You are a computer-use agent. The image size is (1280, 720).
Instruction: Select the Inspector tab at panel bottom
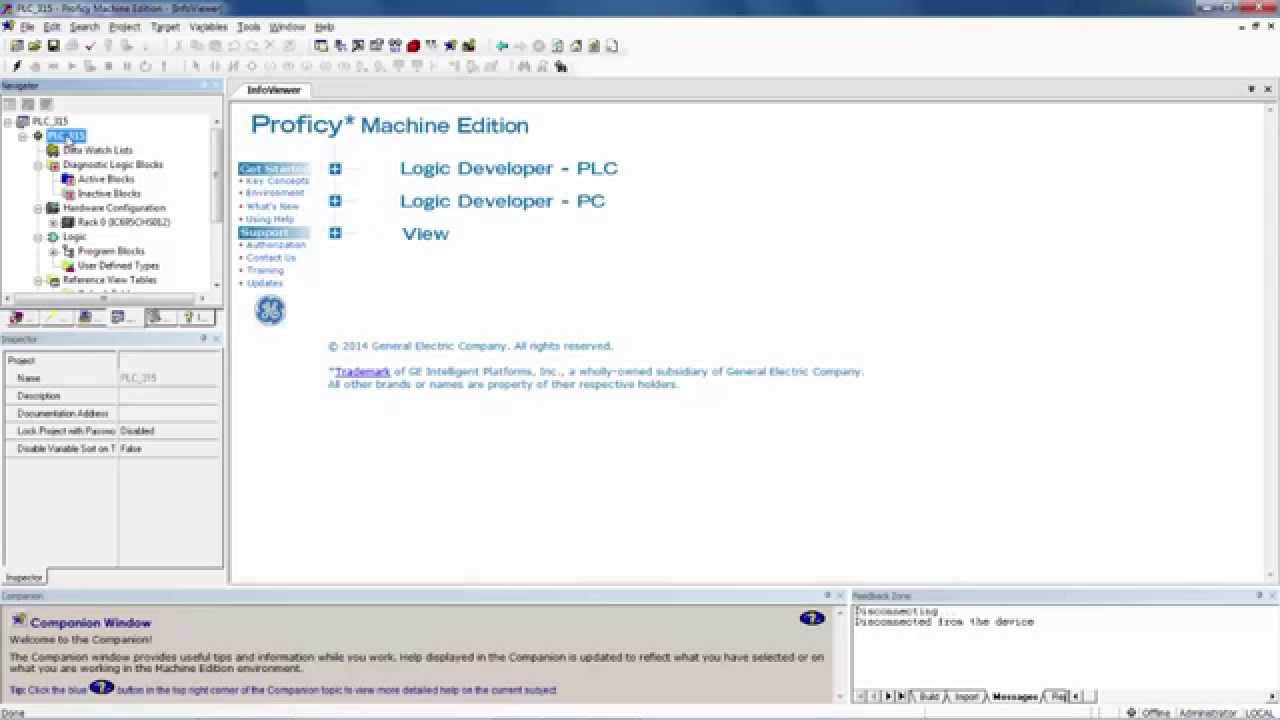coord(24,577)
